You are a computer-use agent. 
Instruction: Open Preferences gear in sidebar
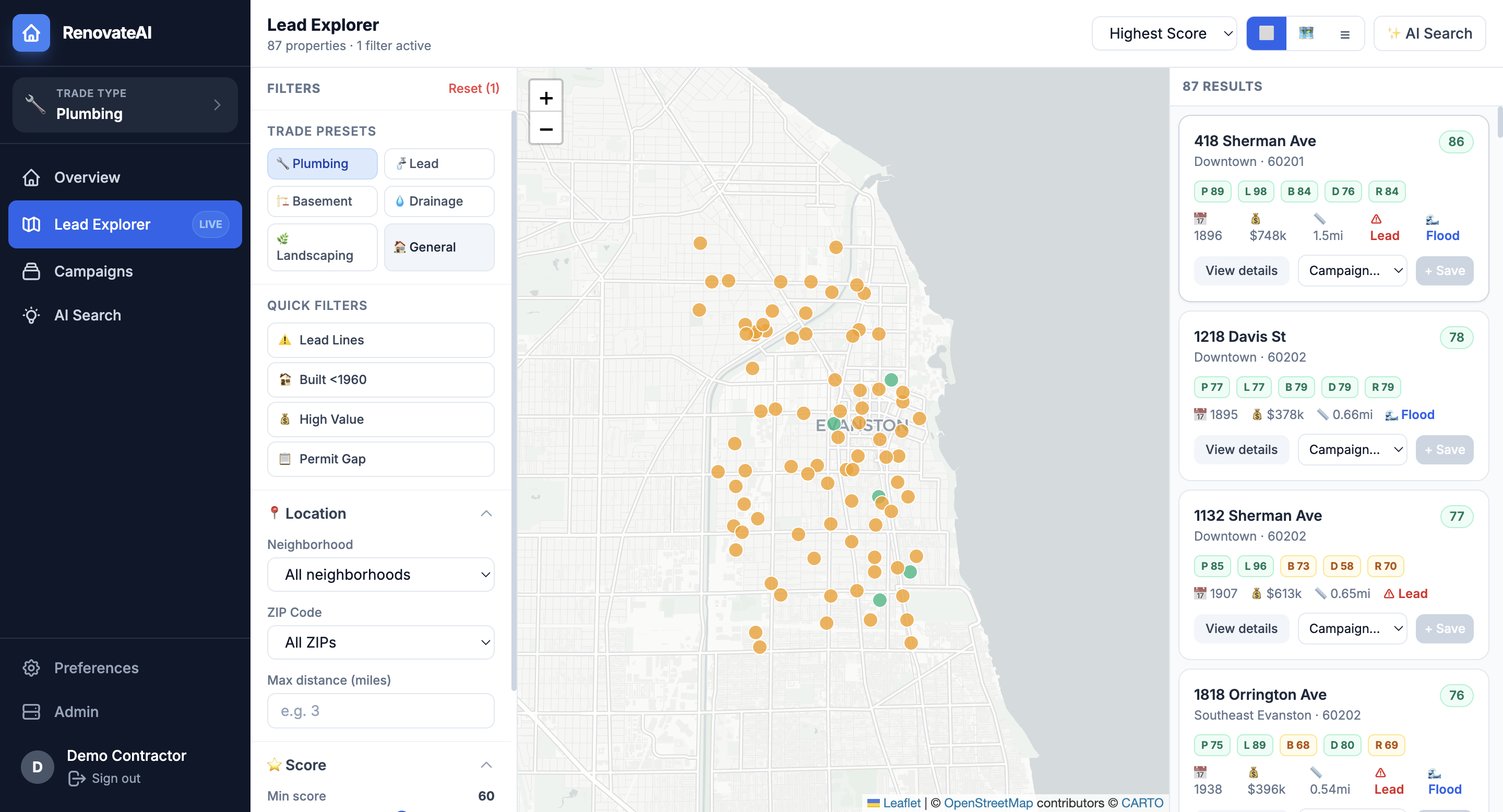[31, 667]
